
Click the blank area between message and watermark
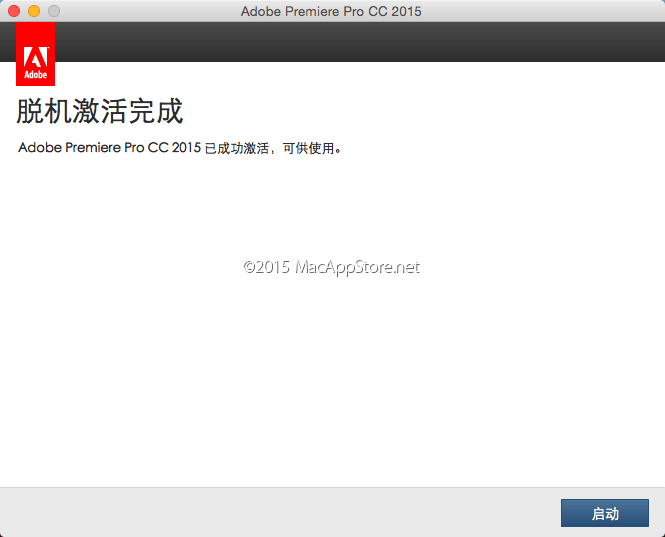[332, 205]
